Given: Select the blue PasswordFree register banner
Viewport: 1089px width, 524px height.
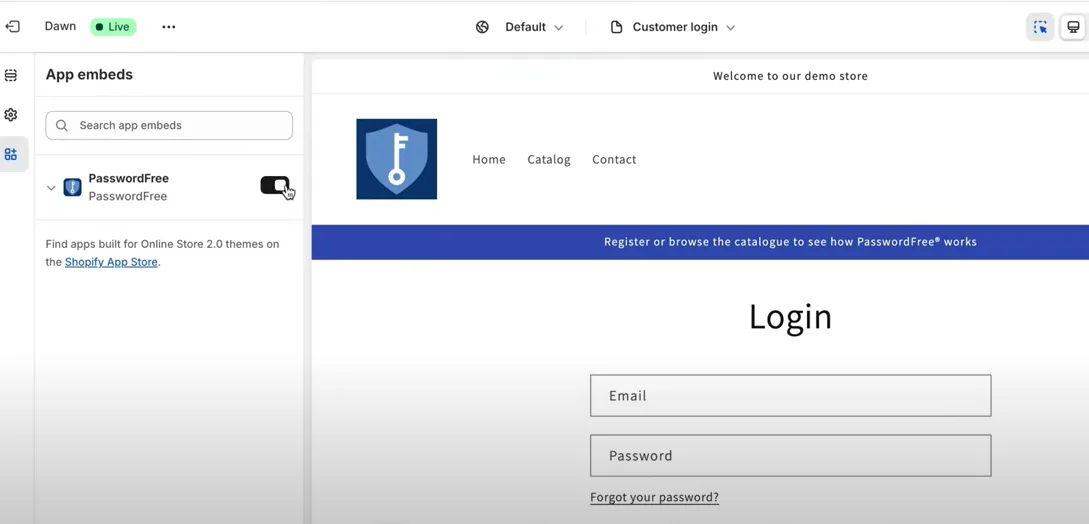Looking at the screenshot, I should (x=700, y=242).
